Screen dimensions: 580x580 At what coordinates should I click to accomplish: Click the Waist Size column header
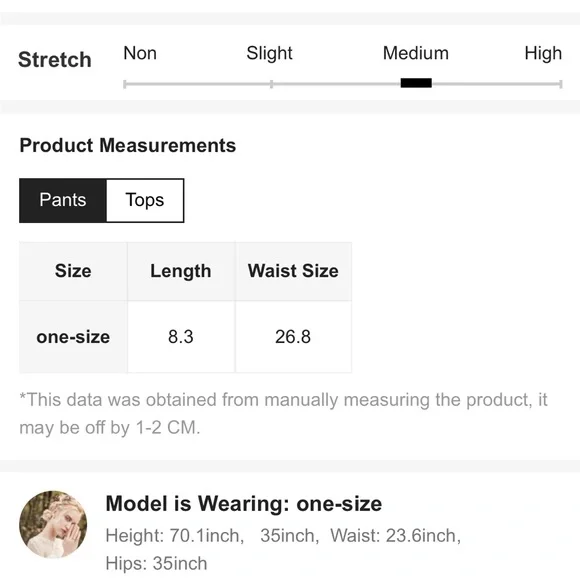point(293,271)
